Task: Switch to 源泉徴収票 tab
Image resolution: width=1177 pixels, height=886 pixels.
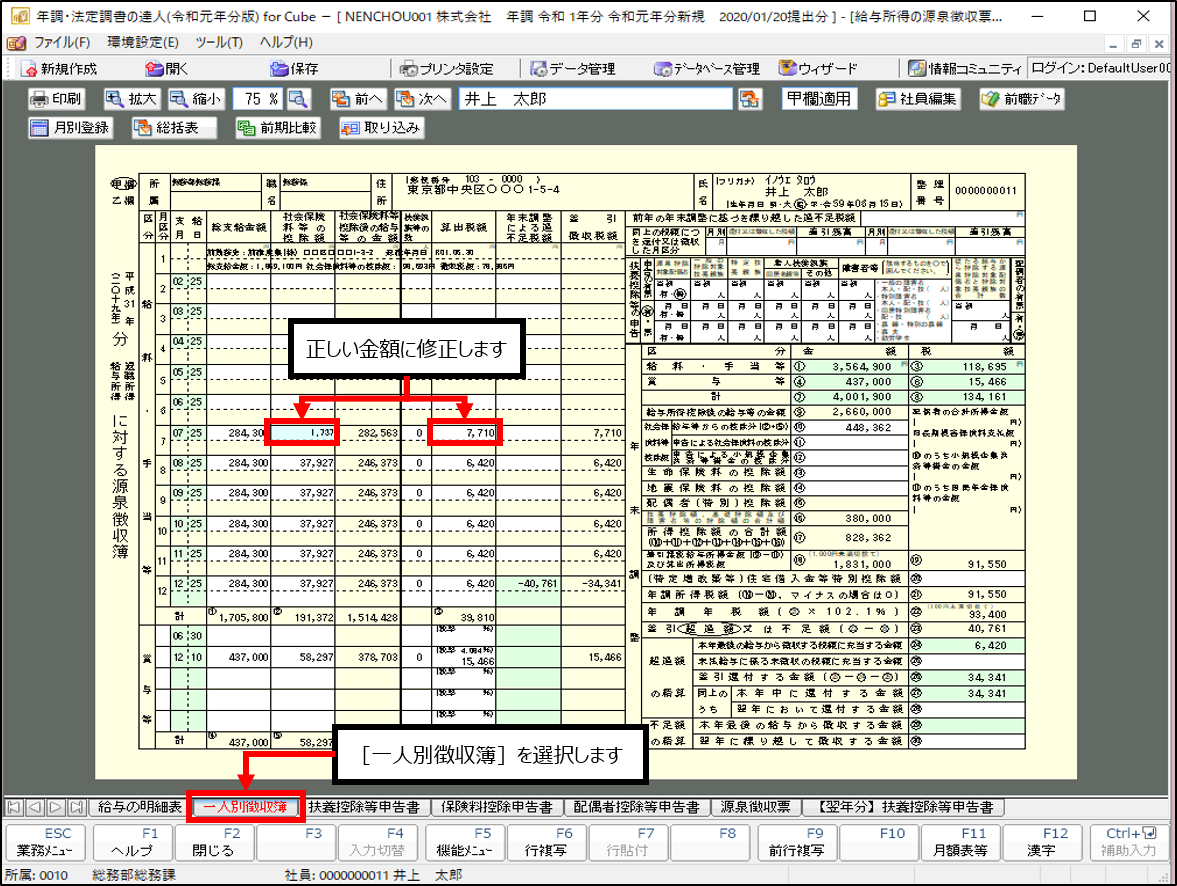Action: click(x=755, y=807)
